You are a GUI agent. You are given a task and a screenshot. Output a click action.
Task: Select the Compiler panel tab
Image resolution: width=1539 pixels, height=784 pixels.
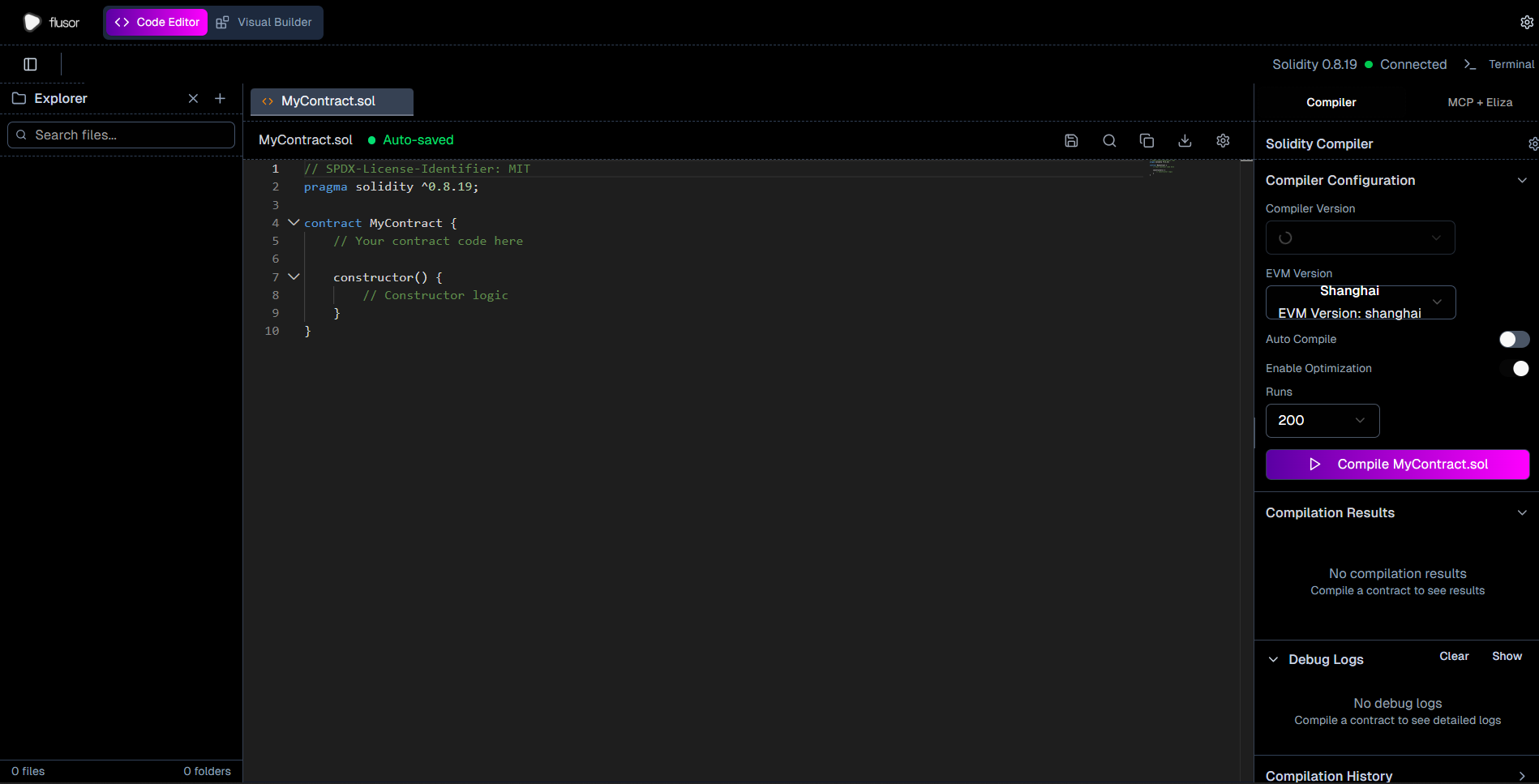[x=1331, y=102]
